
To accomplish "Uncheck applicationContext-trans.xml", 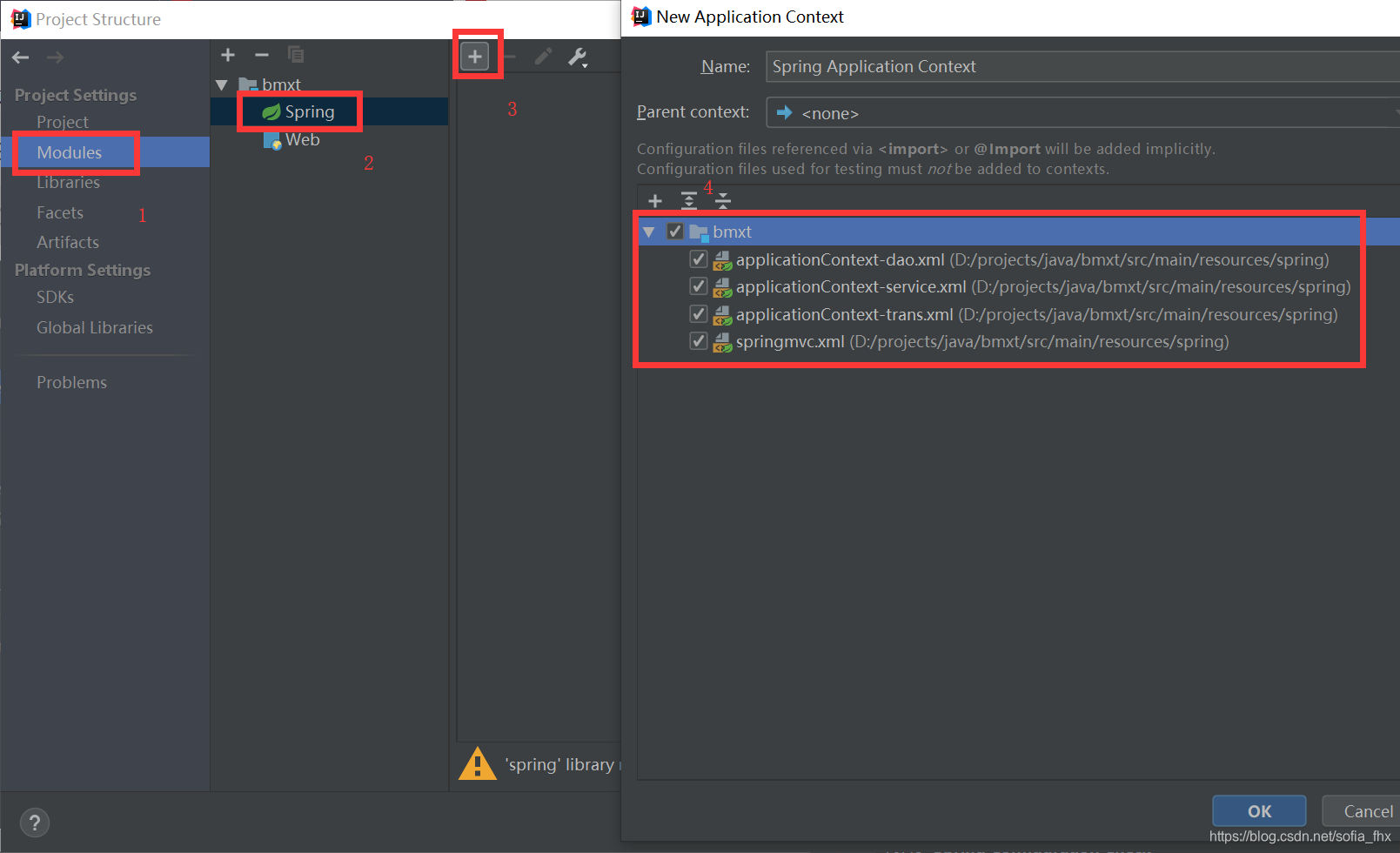I will [x=698, y=314].
